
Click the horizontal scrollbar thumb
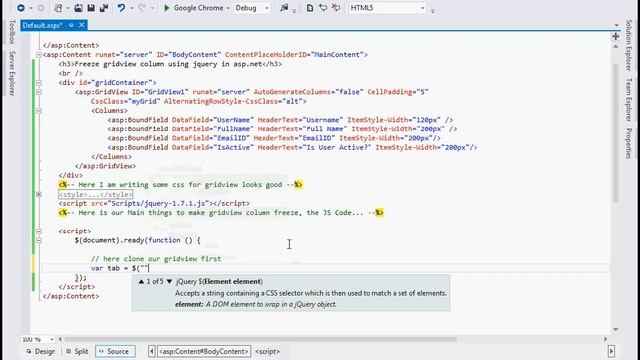[260, 339]
